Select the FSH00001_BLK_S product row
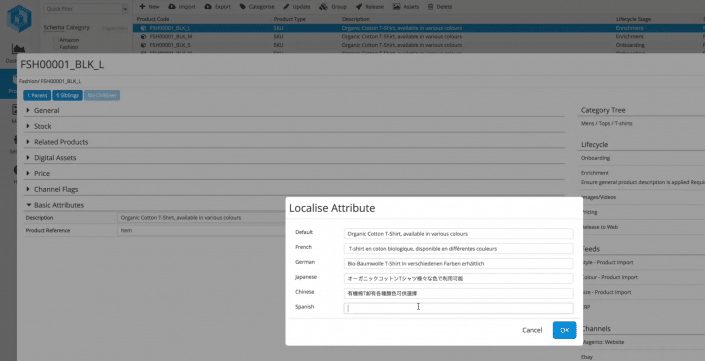The height and width of the screenshot is (361, 705). [419, 45]
